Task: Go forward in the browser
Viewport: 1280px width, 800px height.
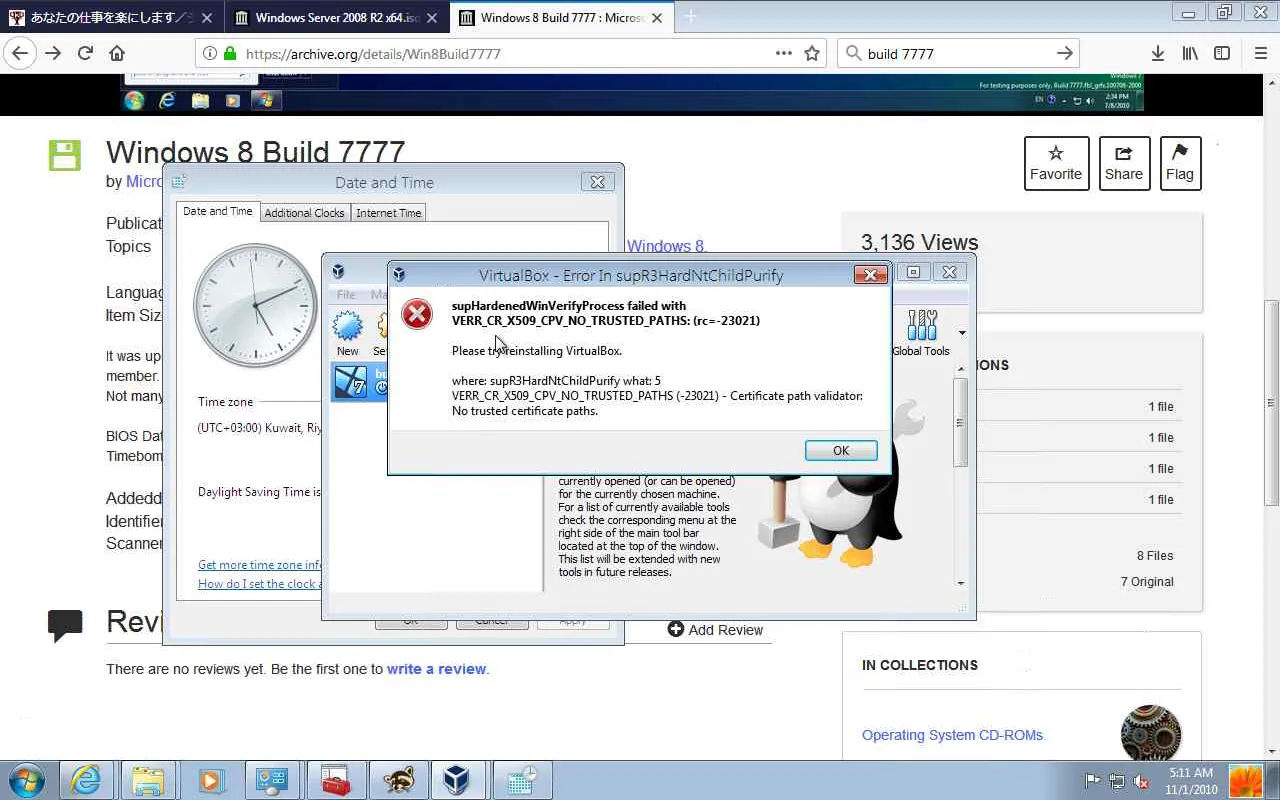Action: (53, 54)
